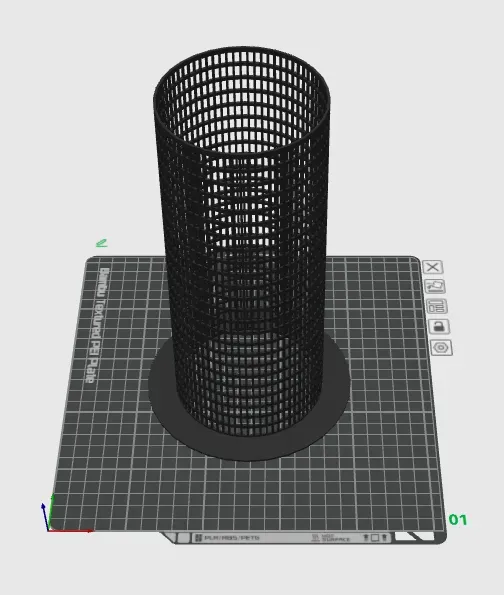Viewport: 504px width, 595px height.
Task: Click the PLA/ABS/PETG text on plate tab
Action: pyautogui.click(x=232, y=538)
